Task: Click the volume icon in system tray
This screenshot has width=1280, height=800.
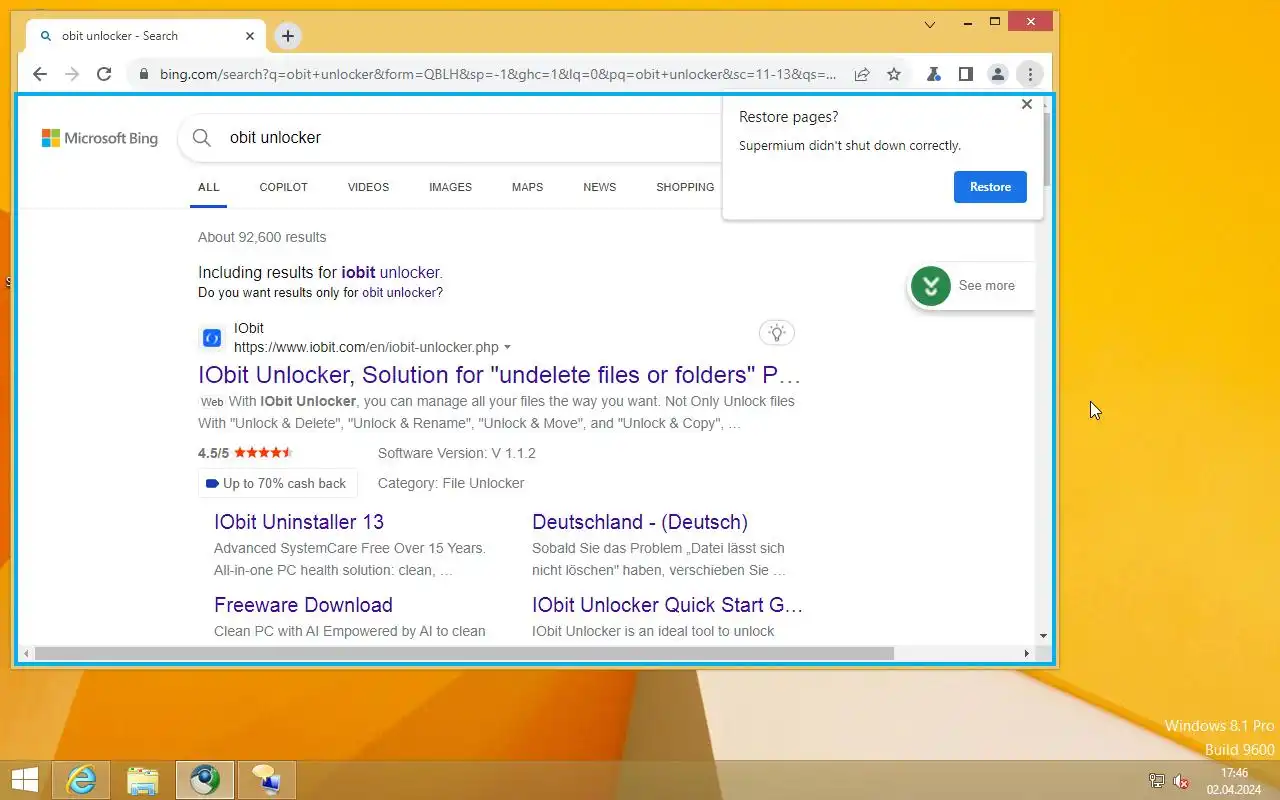Action: 1181,781
